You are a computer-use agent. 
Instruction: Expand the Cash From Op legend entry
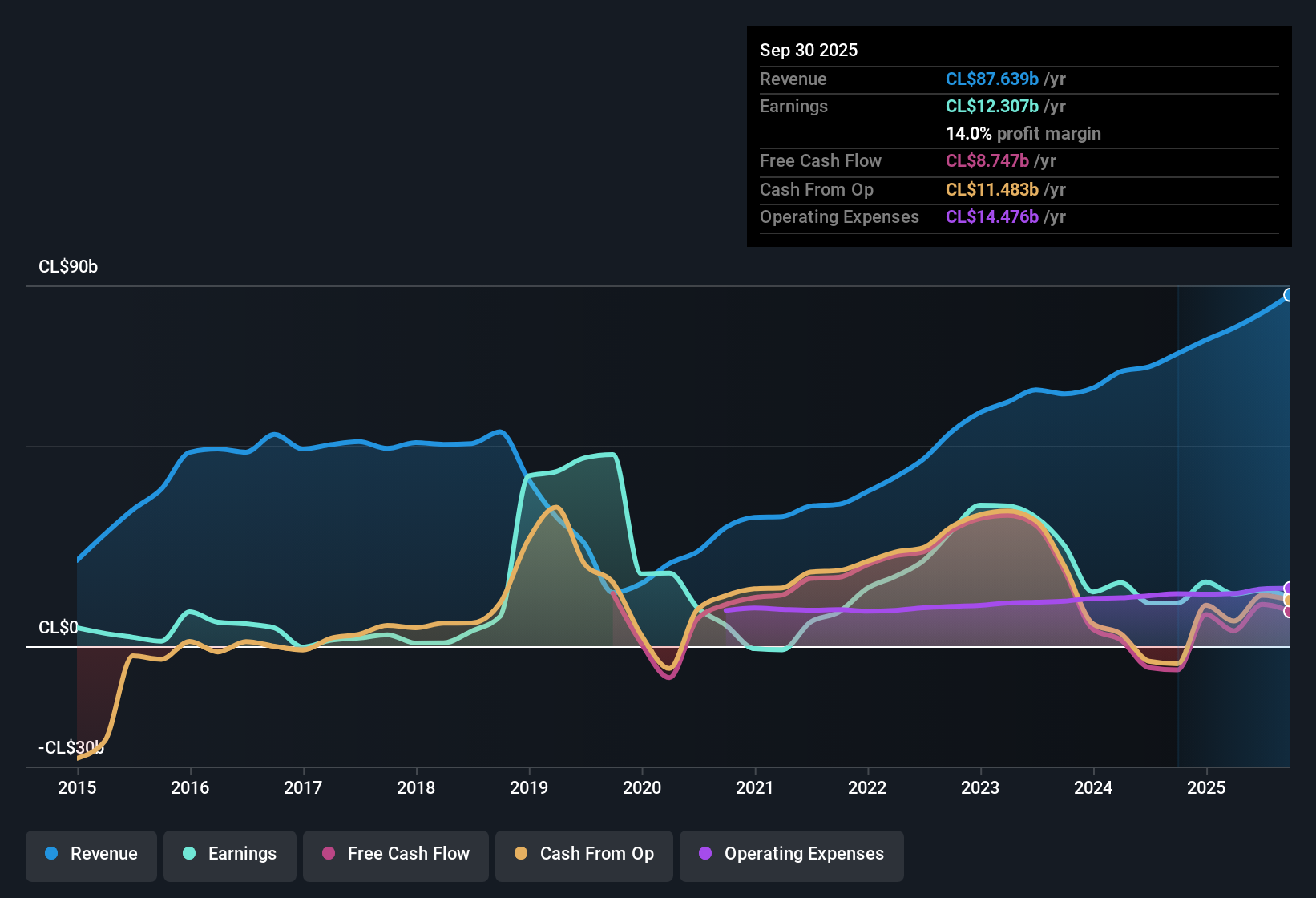point(583,854)
